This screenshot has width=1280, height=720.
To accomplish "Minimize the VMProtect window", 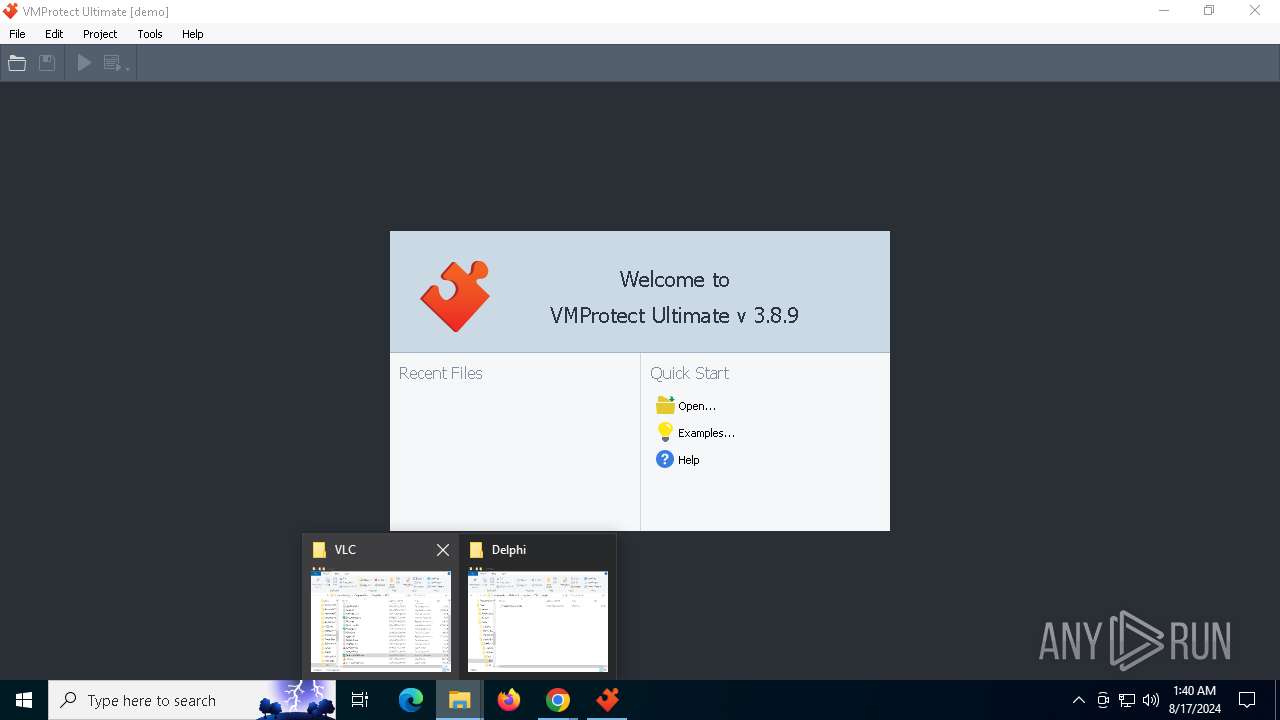I will click(x=1164, y=11).
